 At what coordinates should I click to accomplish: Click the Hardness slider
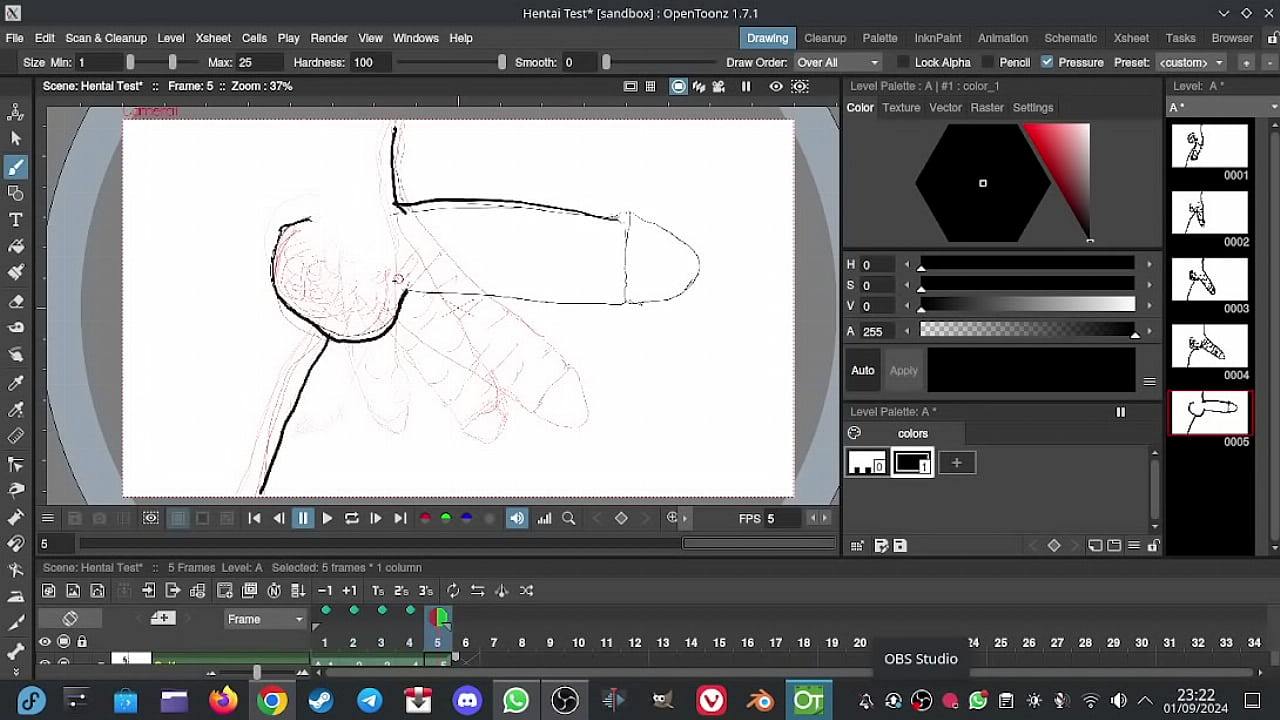click(x=449, y=62)
